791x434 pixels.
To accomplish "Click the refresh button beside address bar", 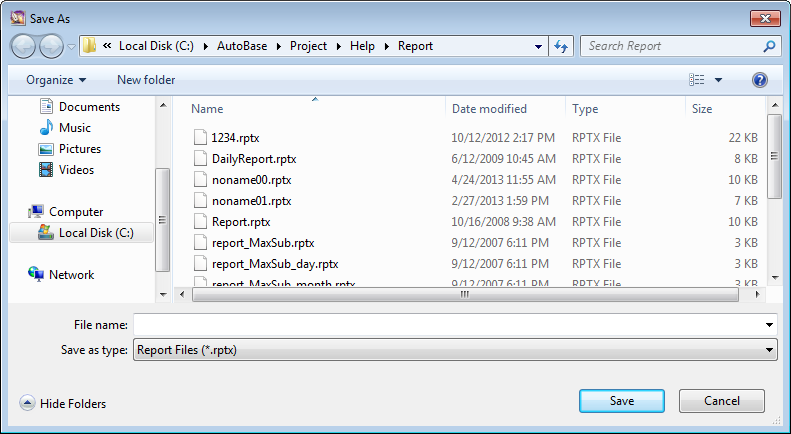I will (561, 46).
